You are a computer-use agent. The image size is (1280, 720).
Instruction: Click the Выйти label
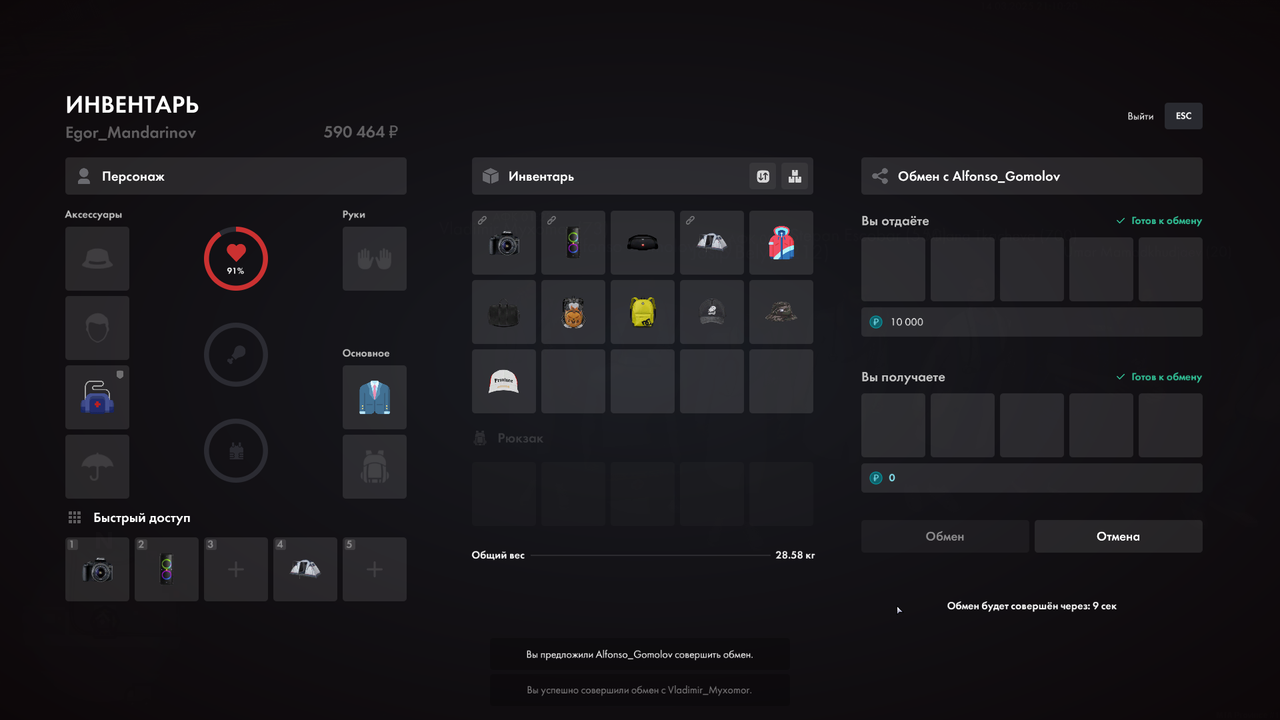1140,116
